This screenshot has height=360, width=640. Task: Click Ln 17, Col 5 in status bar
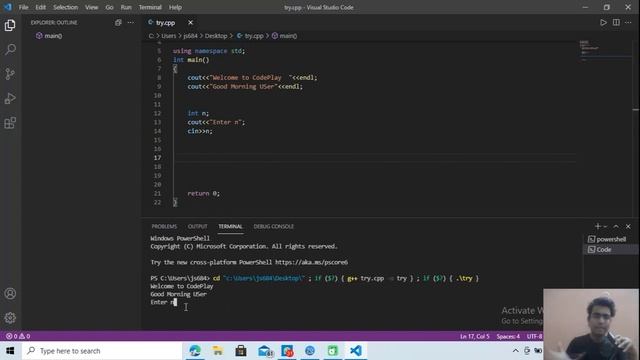click(x=474, y=336)
